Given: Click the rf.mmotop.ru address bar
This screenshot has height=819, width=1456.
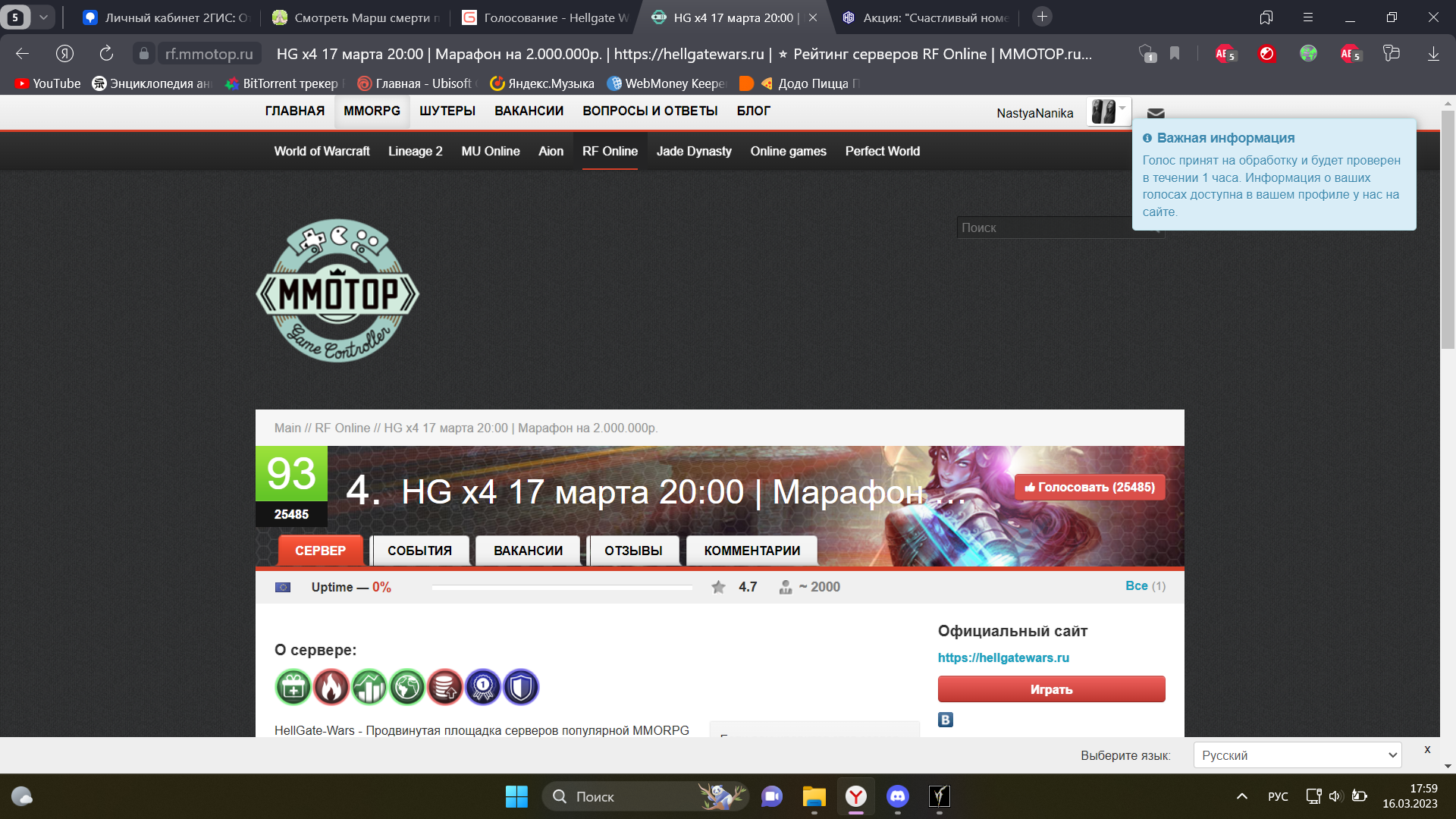Looking at the screenshot, I should click(209, 54).
